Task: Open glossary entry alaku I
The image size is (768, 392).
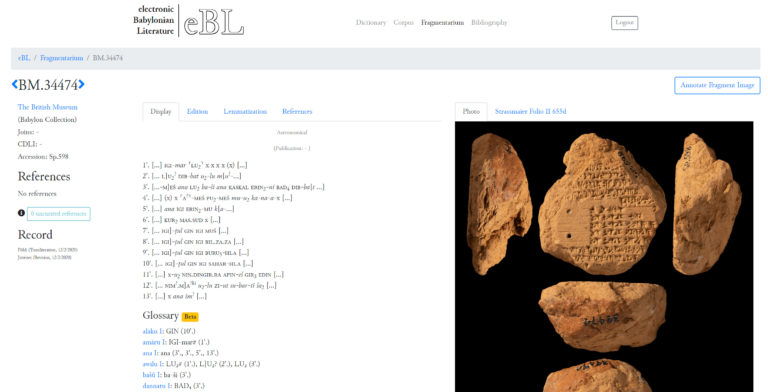Action: [x=153, y=331]
